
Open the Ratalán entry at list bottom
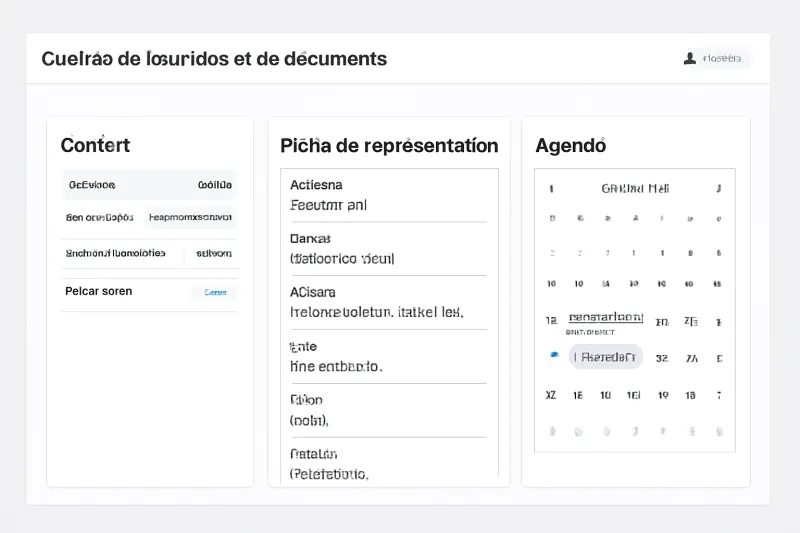click(x=388, y=464)
